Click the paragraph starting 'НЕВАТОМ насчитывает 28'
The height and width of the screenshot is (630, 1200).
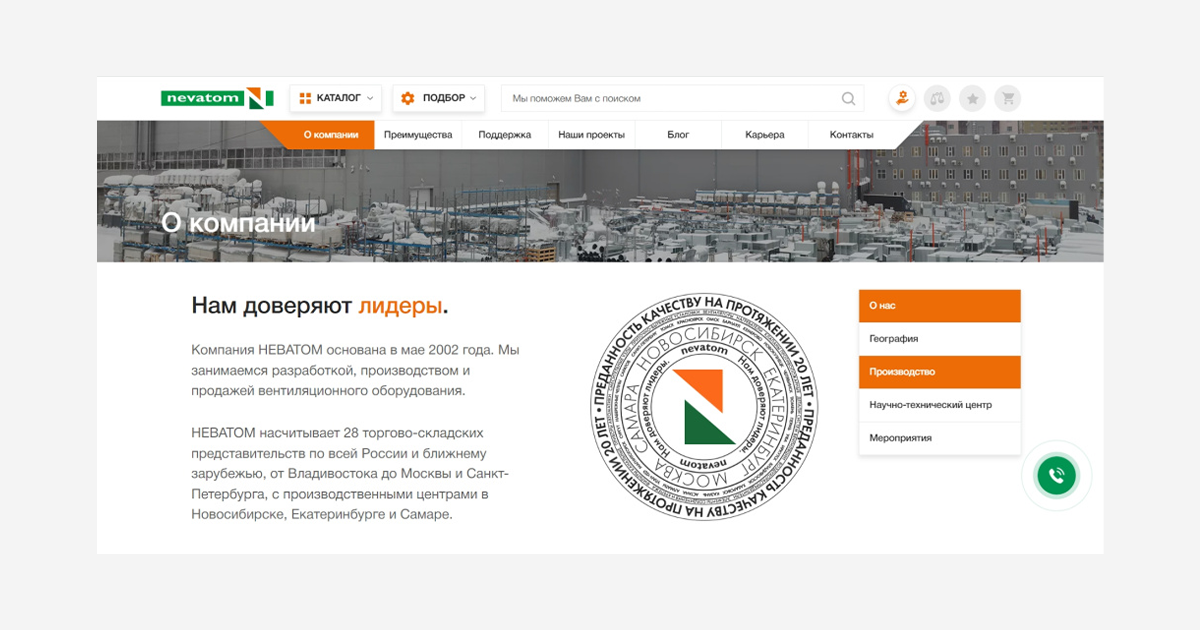[350, 473]
